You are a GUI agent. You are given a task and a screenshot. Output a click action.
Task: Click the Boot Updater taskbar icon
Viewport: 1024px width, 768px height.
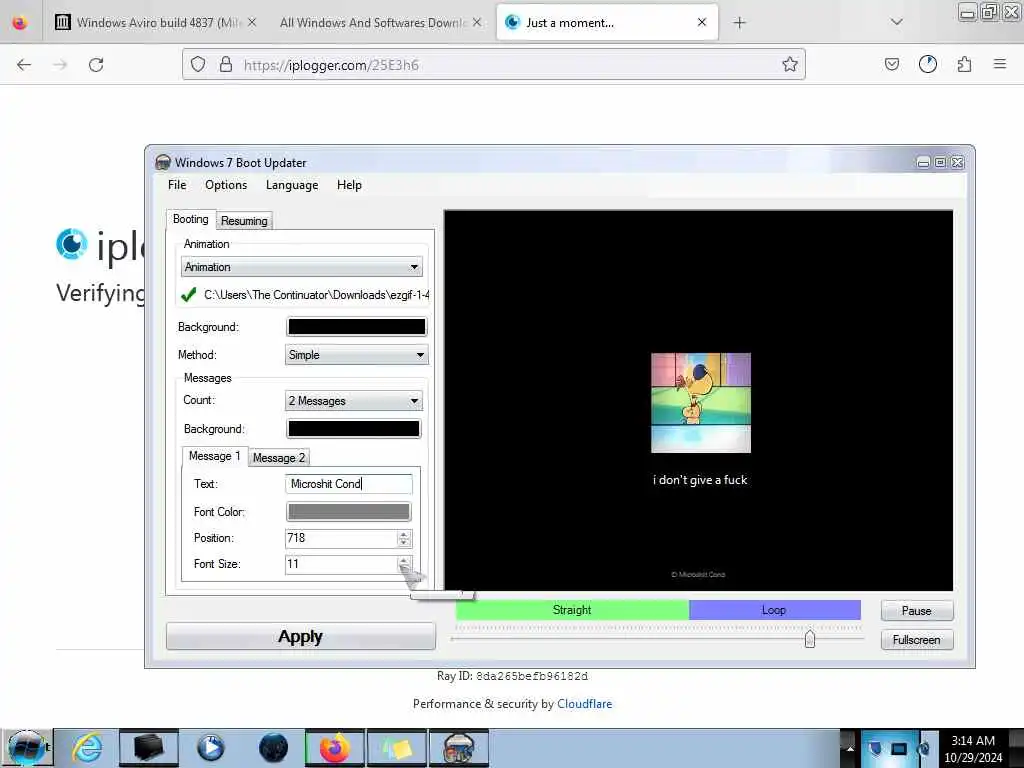pos(458,748)
